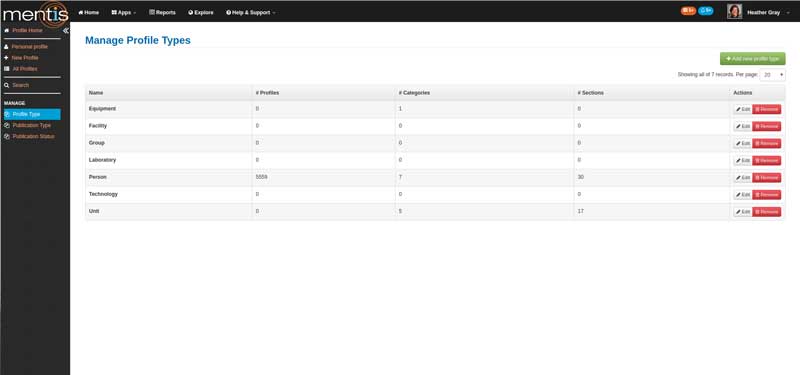Edit the Equipment profile type
This screenshot has height=375, width=800.
(x=743, y=109)
